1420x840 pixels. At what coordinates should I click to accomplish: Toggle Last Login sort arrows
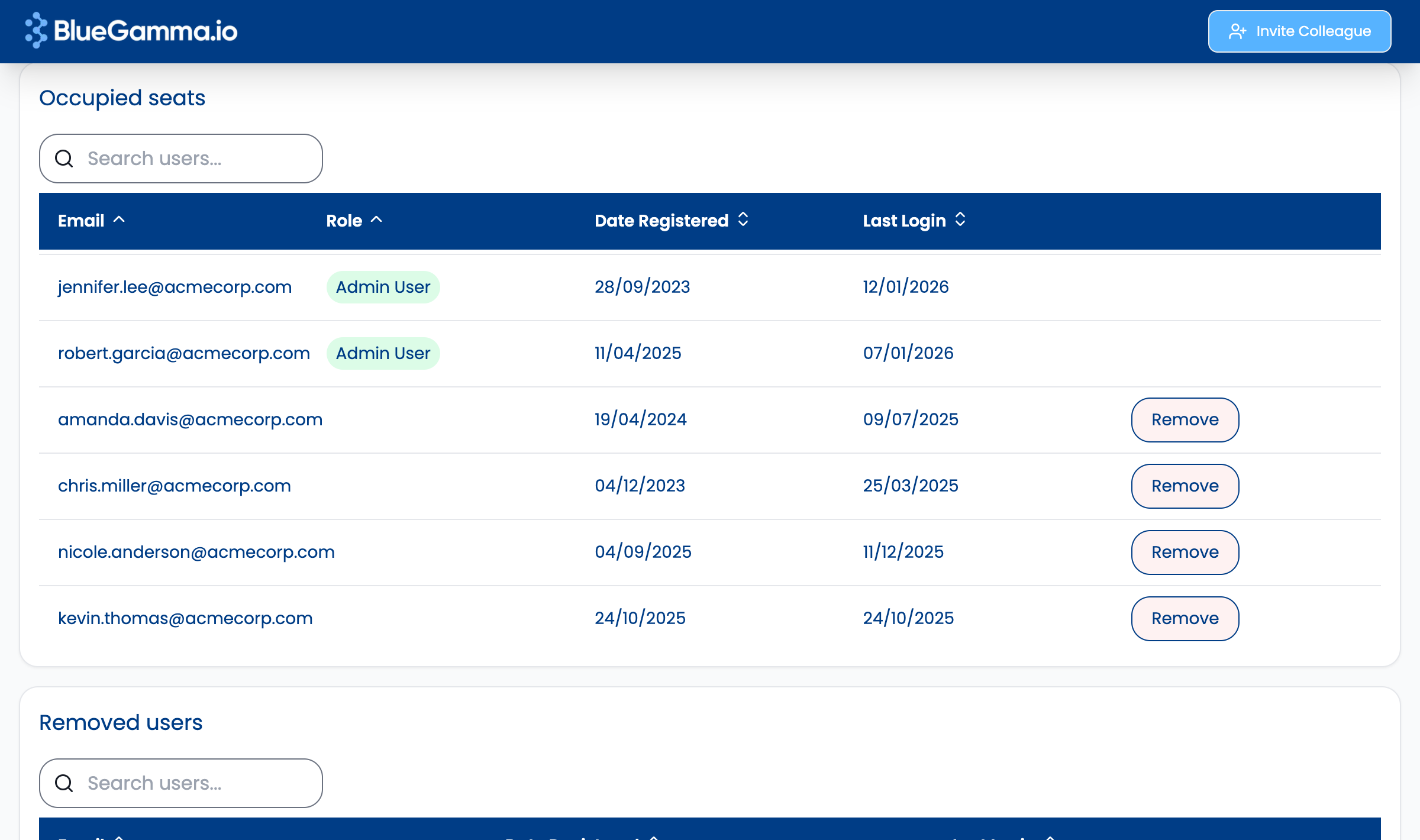point(960,219)
